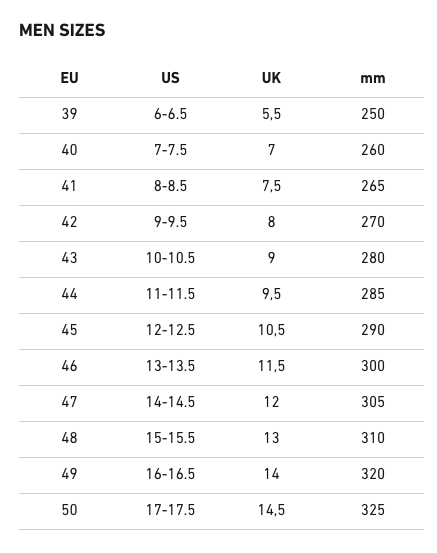Click the 325 mm cell
This screenshot has width=437, height=553.
point(373,510)
